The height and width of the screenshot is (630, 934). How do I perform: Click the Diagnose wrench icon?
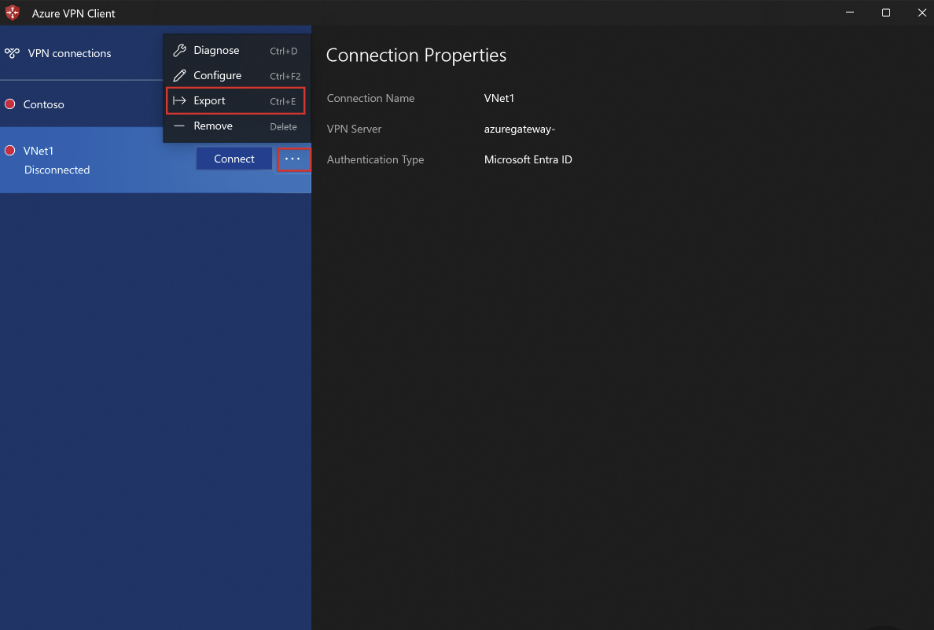179,51
